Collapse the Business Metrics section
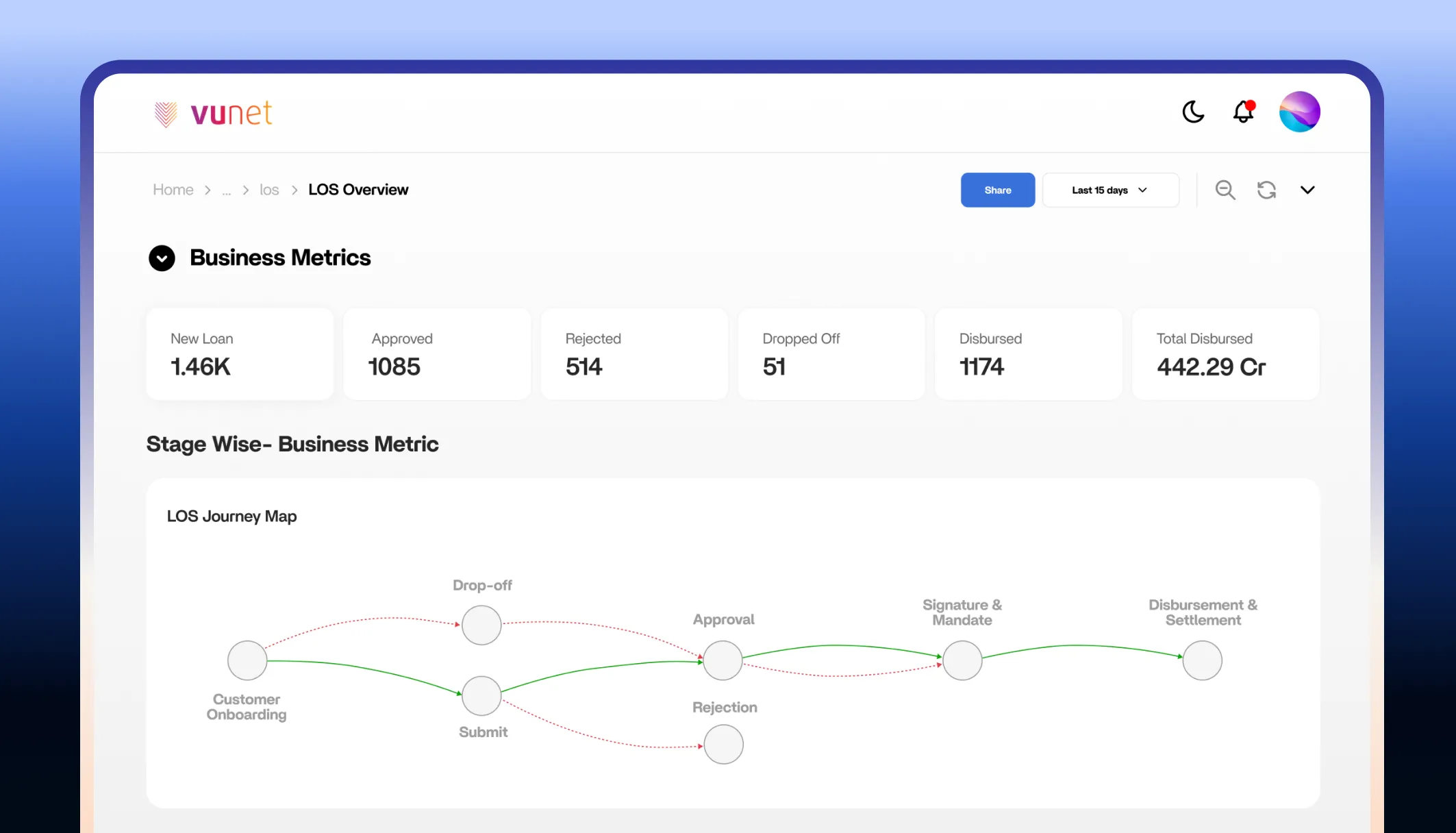 tap(162, 258)
